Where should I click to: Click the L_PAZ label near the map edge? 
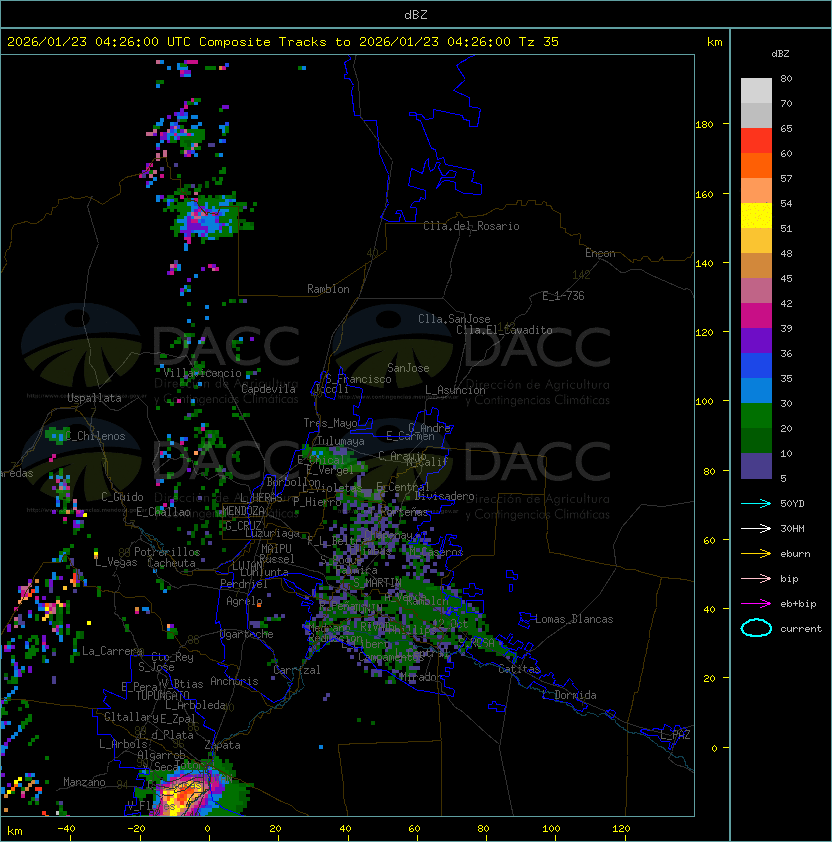(x=675, y=734)
